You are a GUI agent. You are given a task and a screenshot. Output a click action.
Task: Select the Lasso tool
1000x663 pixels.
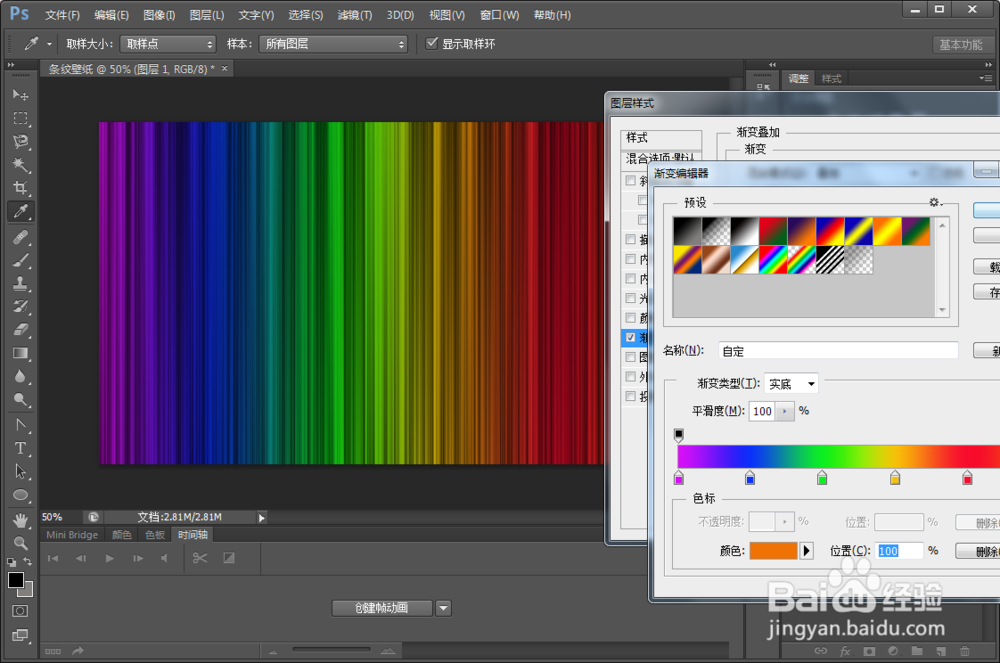[20, 142]
